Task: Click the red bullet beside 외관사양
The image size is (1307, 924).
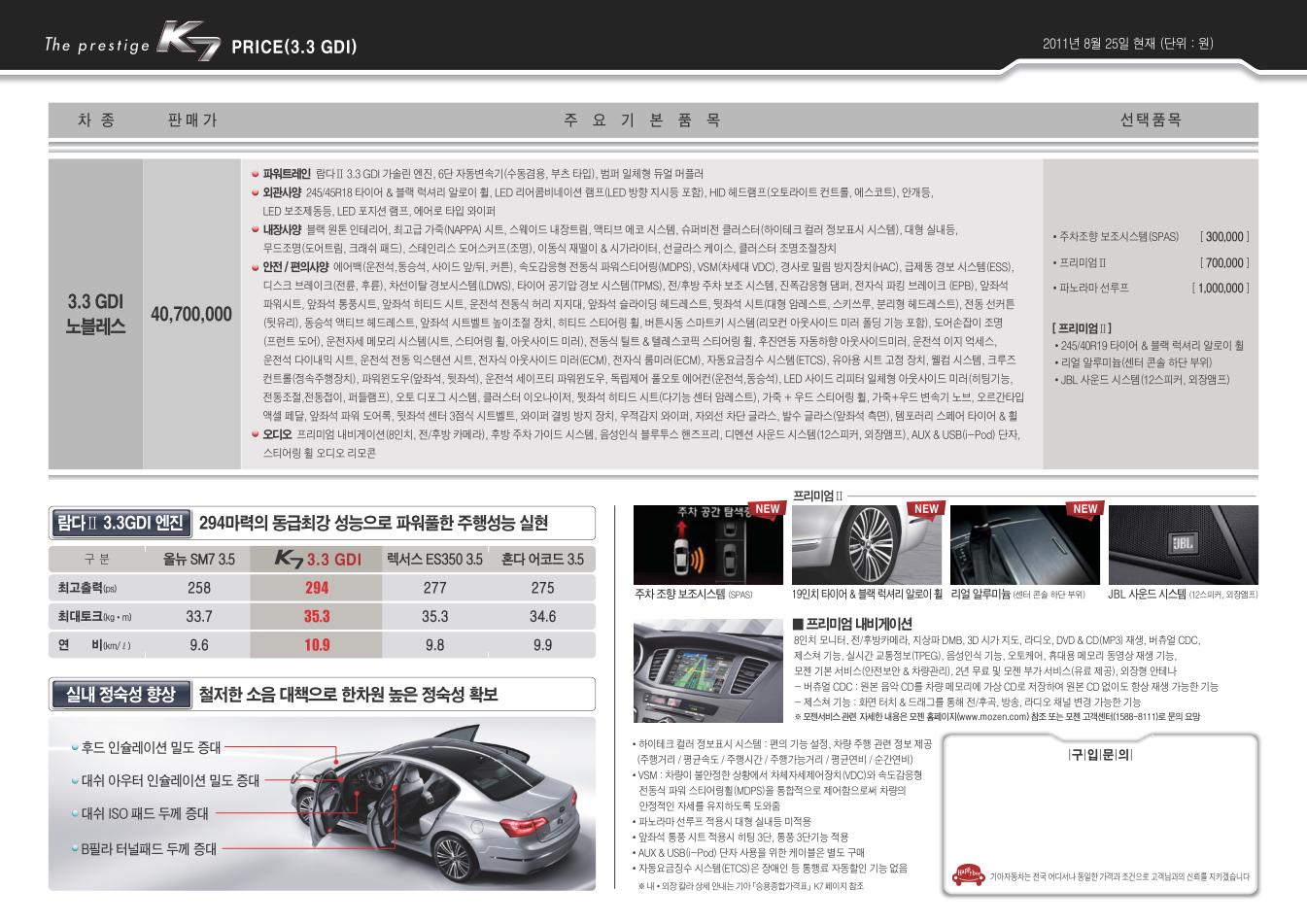Action: click(255, 192)
